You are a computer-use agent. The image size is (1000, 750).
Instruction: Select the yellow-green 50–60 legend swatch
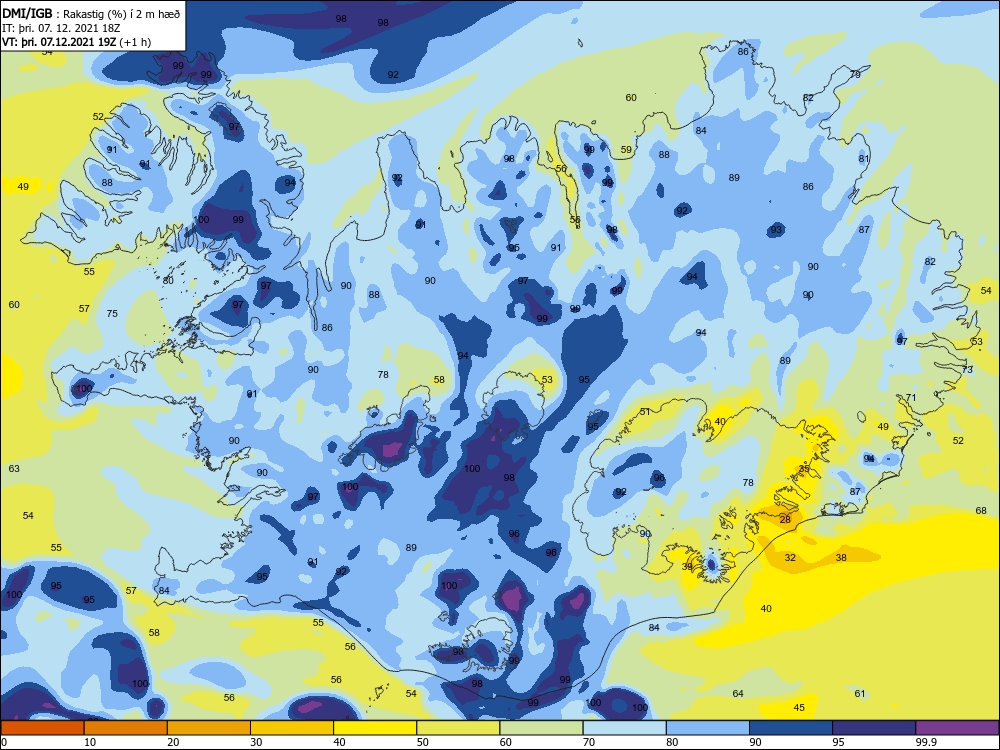click(458, 728)
